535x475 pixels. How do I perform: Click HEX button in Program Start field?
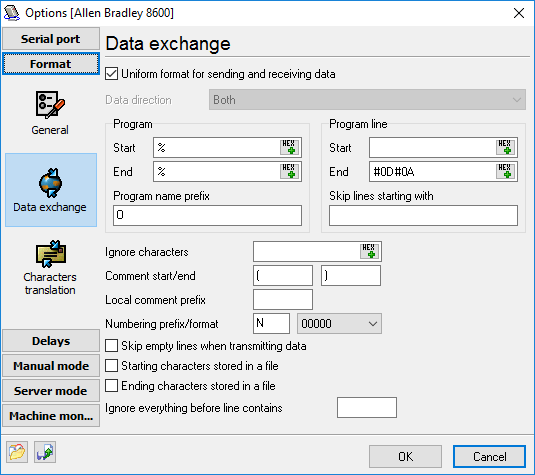point(289,147)
